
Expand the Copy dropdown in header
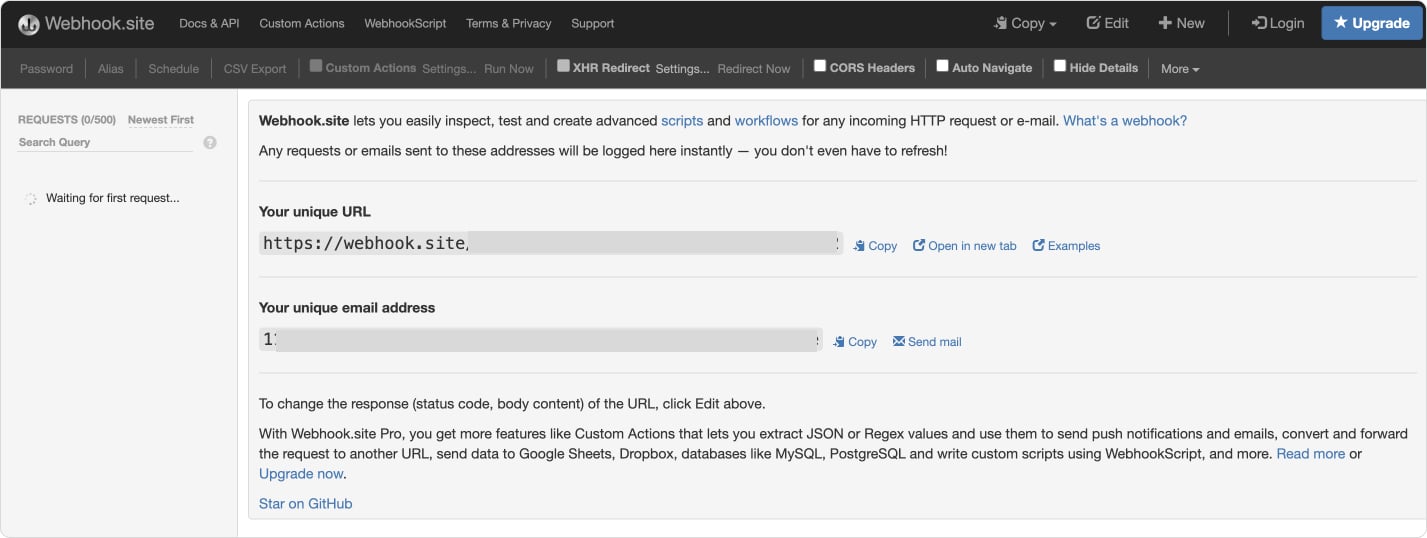pyautogui.click(x=1025, y=23)
